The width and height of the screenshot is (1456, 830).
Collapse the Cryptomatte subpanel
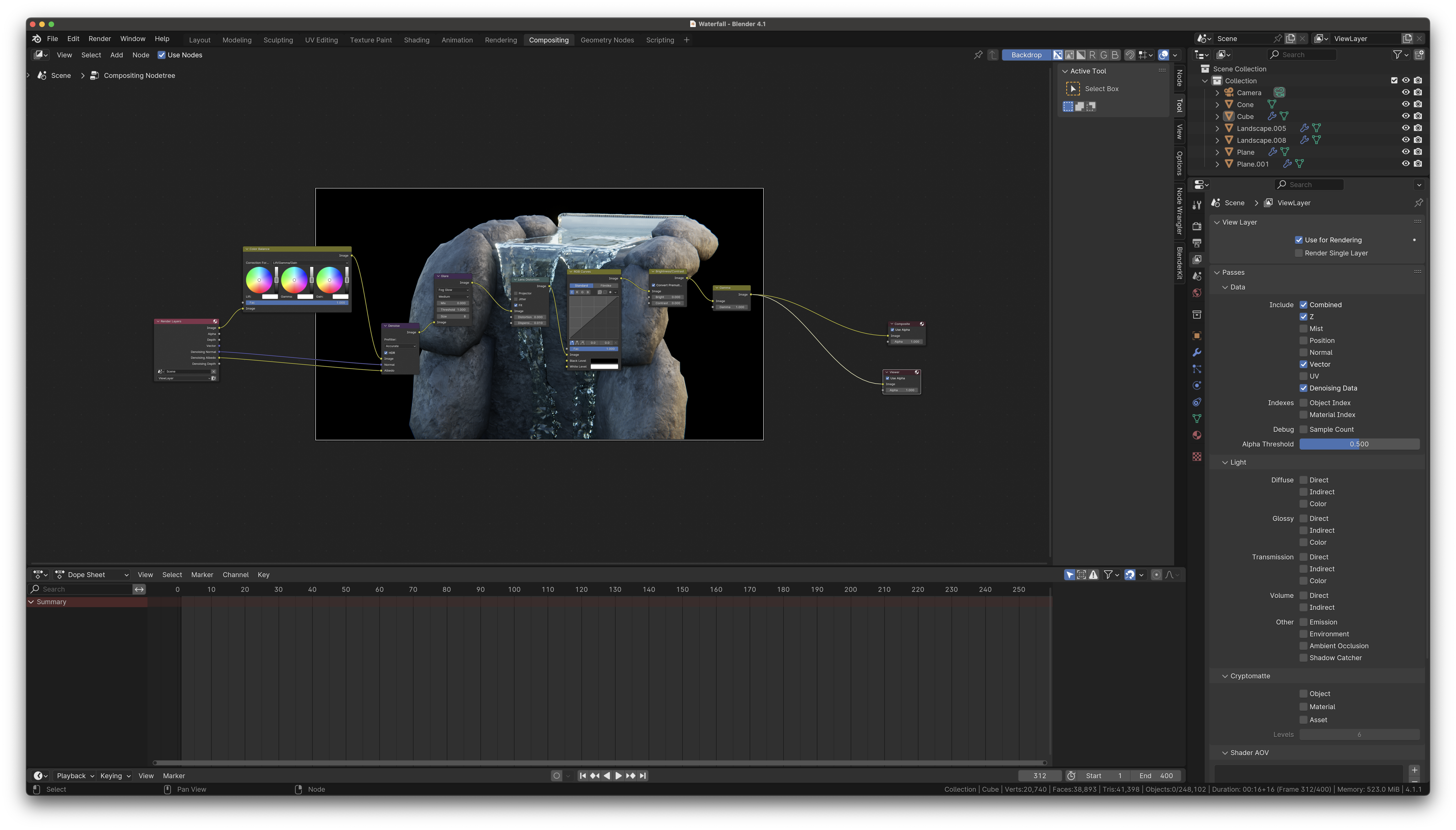pos(1225,676)
